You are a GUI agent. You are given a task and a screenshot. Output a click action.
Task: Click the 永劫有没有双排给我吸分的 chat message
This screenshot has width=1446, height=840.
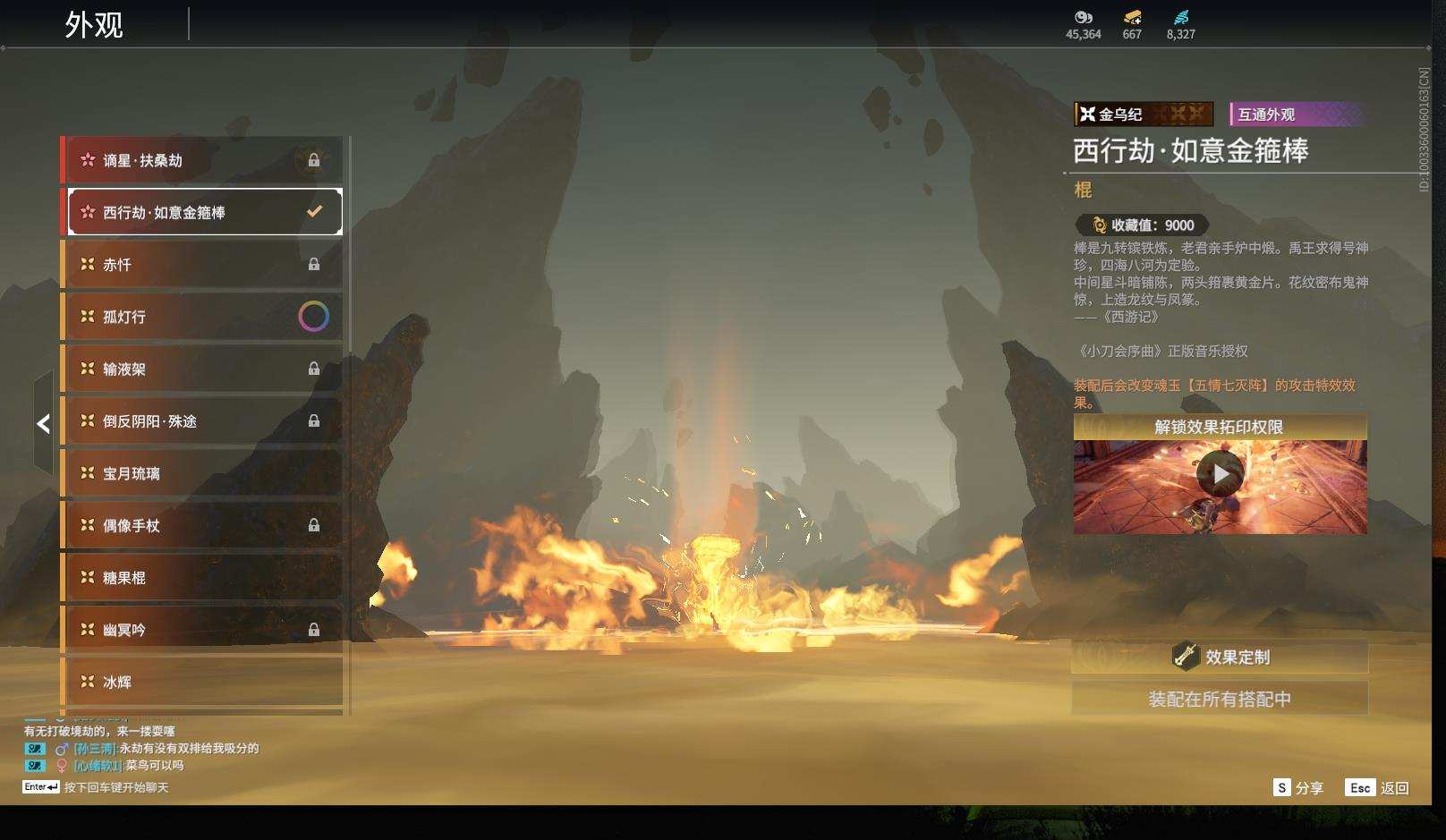(x=189, y=749)
